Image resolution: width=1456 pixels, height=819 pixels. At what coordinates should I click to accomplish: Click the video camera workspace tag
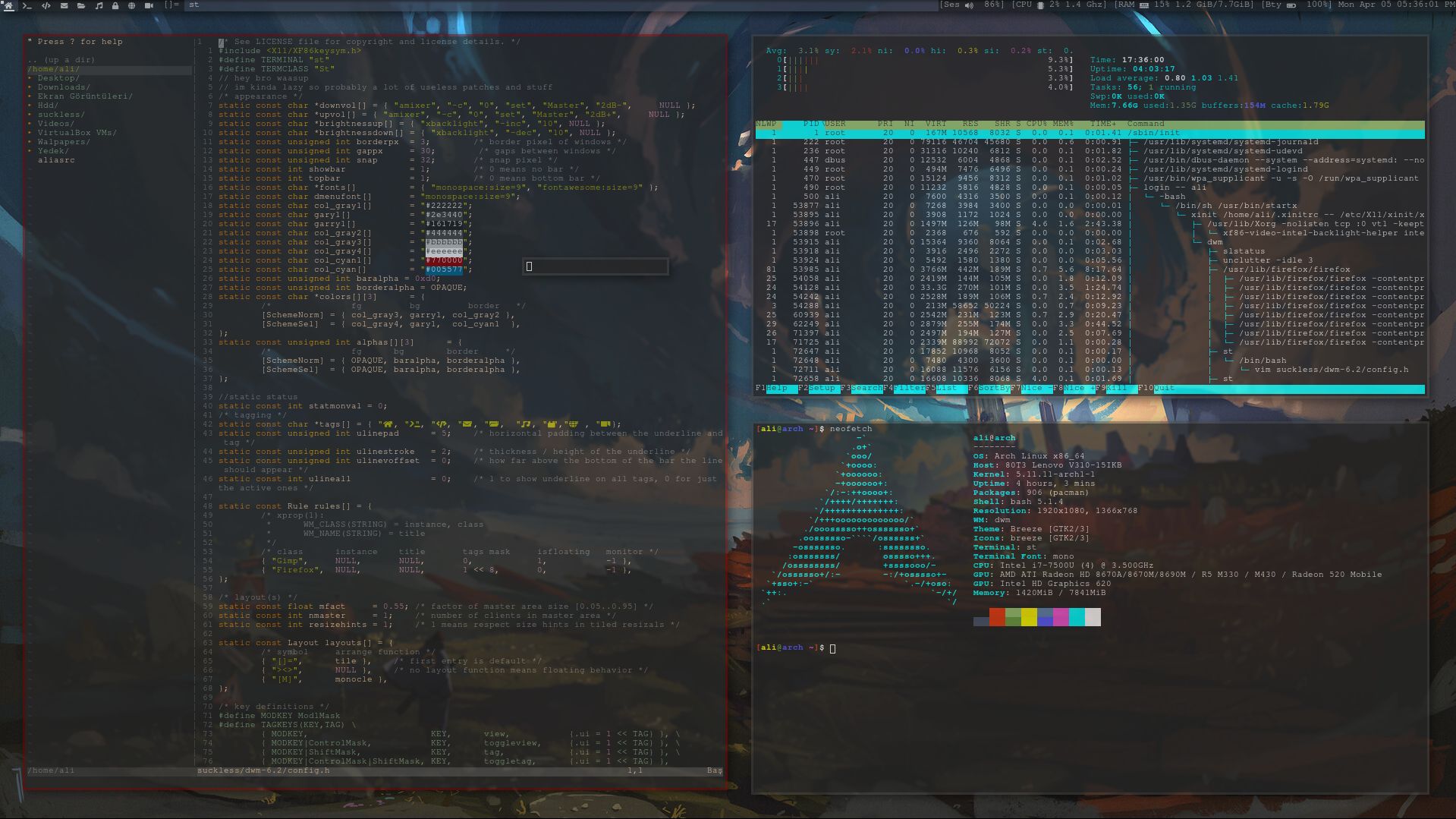(150, 5)
